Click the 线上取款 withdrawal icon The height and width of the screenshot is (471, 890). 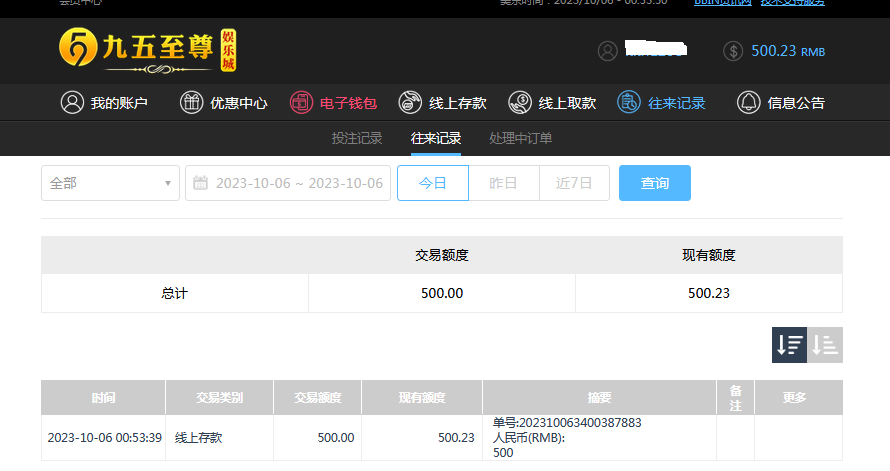[x=519, y=103]
